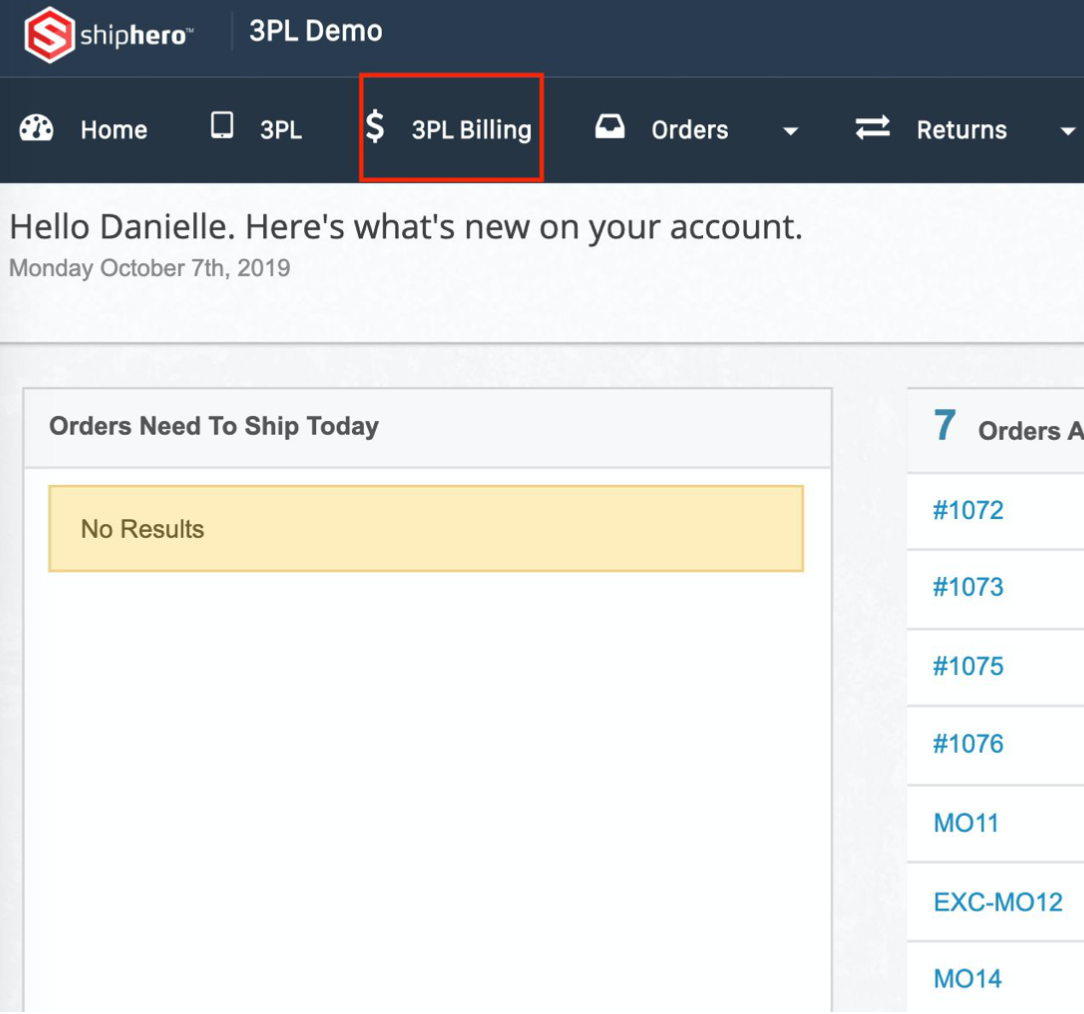This screenshot has height=1014, width=1084.
Task: Expand the Orders dropdown arrow
Action: (x=790, y=131)
